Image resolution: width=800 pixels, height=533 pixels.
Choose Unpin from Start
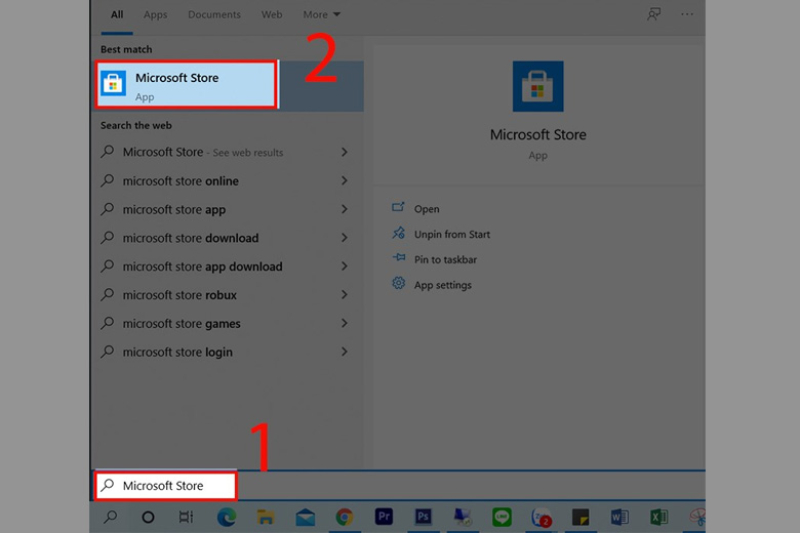click(x=452, y=234)
